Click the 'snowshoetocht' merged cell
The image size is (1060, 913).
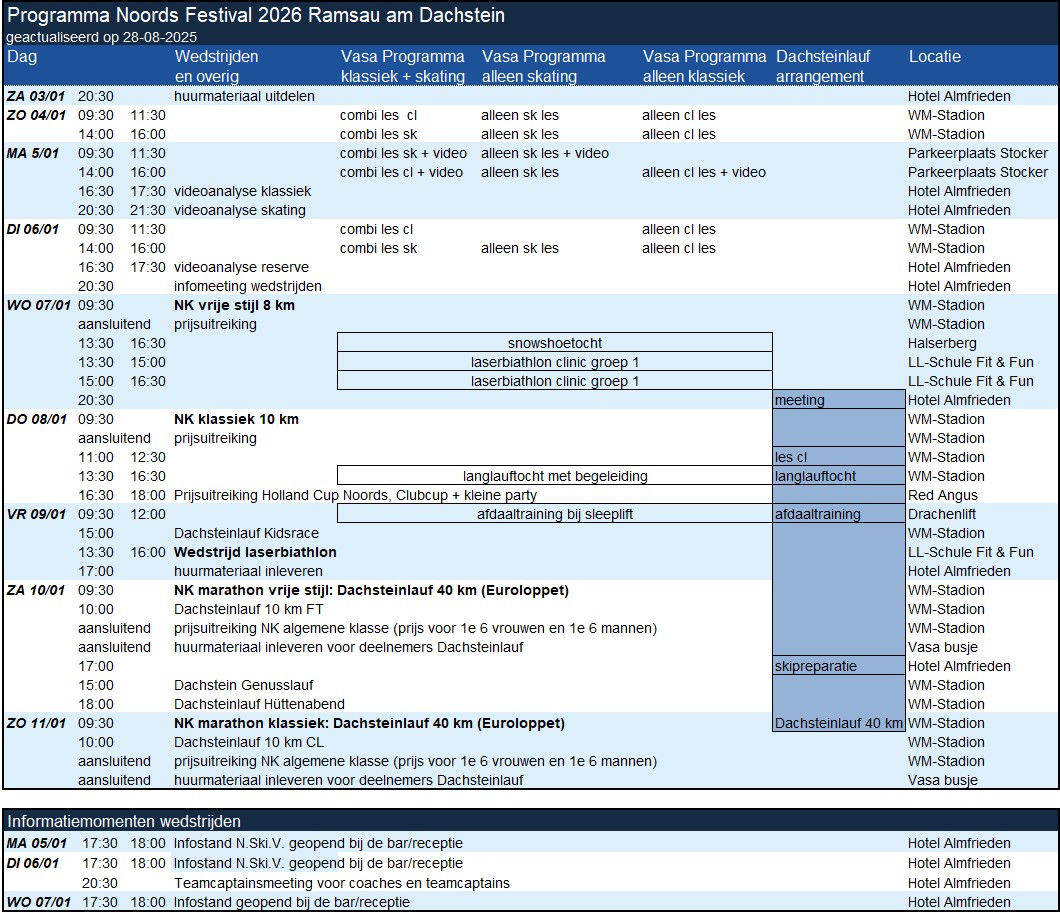tap(555, 343)
